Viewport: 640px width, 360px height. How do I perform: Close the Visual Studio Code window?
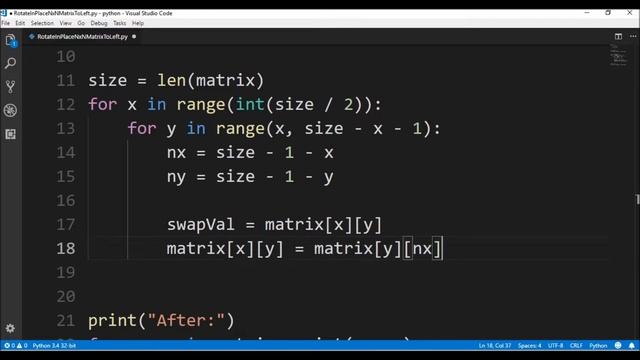tap(629, 13)
